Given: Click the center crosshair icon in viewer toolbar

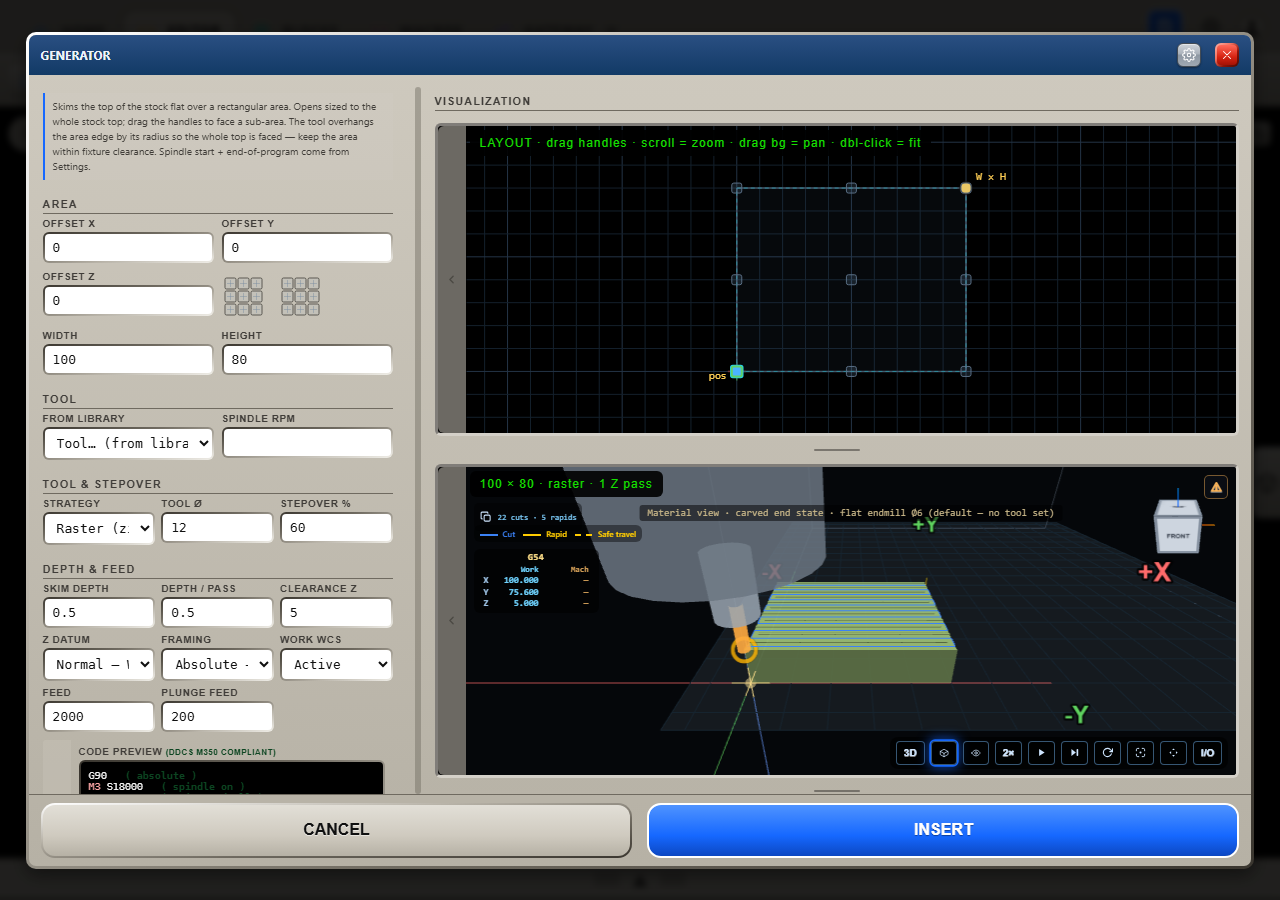Looking at the screenshot, I should click(x=1173, y=753).
